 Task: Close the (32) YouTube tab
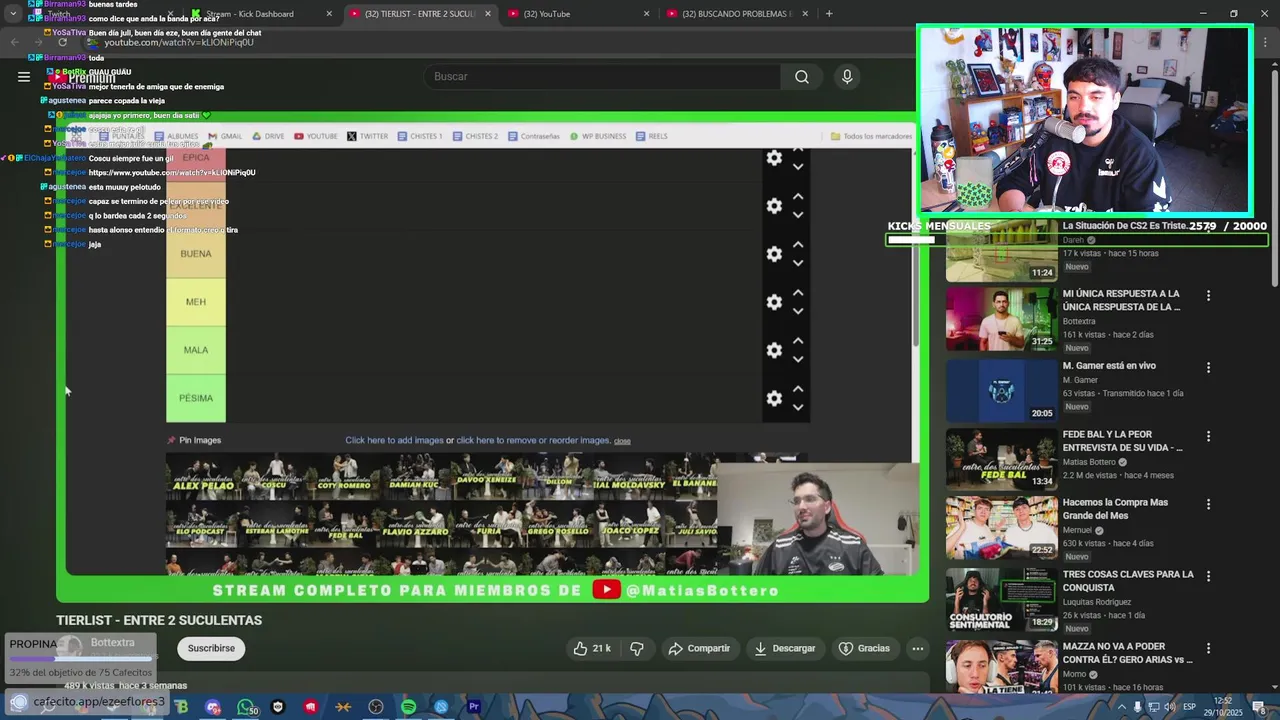tap(646, 14)
